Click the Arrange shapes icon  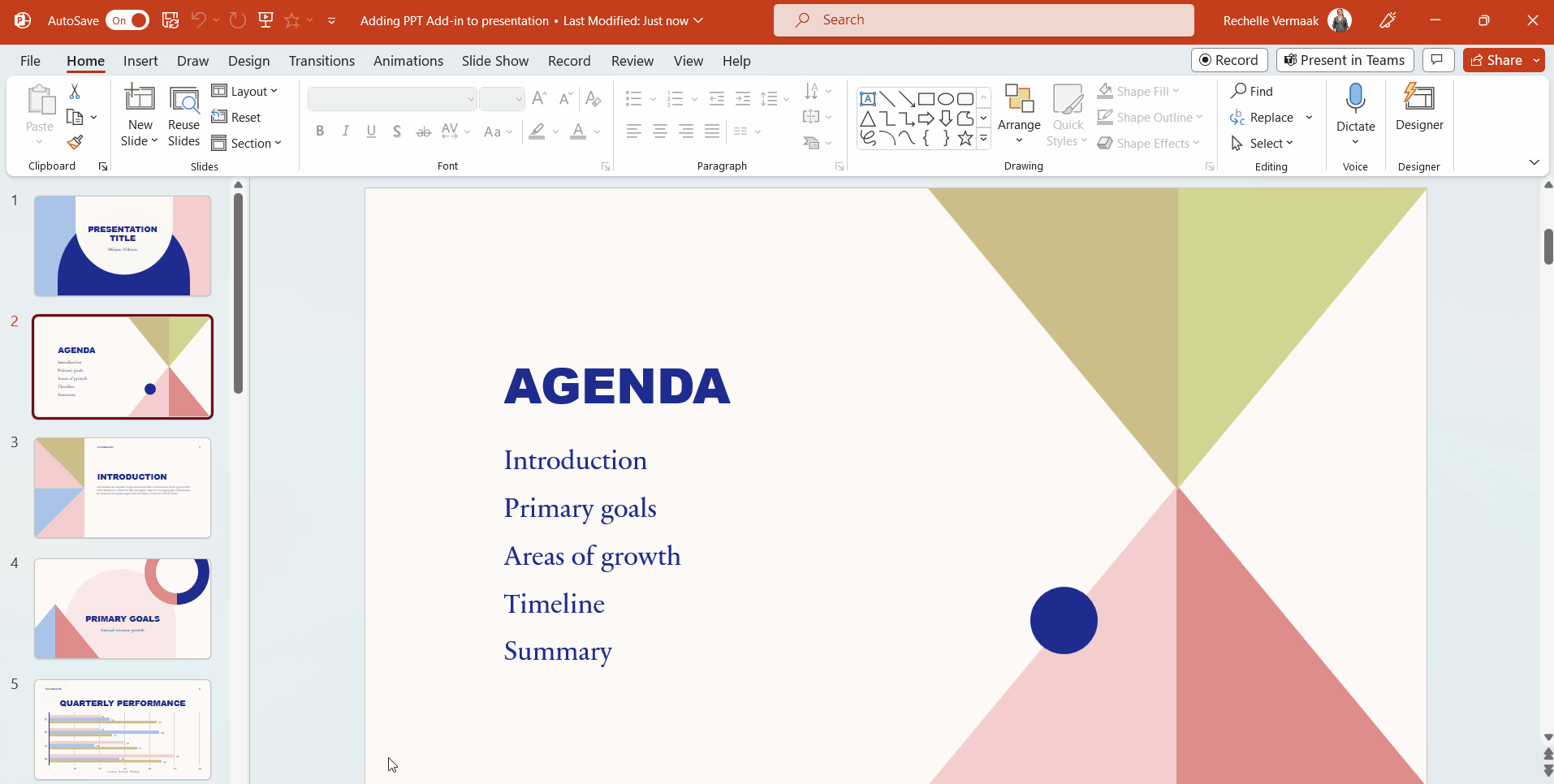click(1019, 99)
